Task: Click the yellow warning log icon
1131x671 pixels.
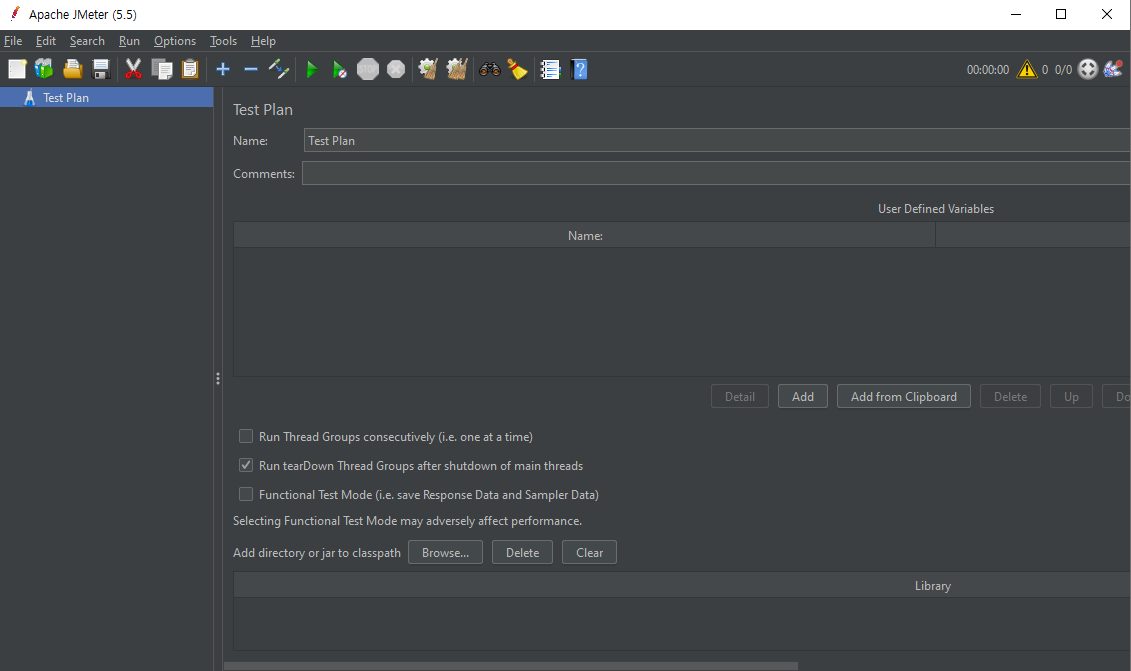Action: click(x=1026, y=69)
